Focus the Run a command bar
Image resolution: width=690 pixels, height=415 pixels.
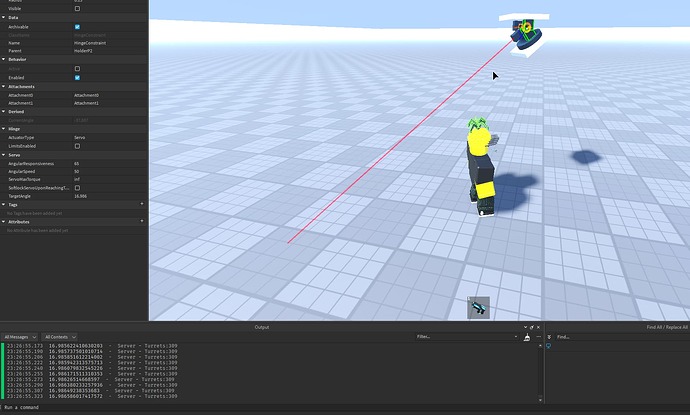click(x=345, y=408)
